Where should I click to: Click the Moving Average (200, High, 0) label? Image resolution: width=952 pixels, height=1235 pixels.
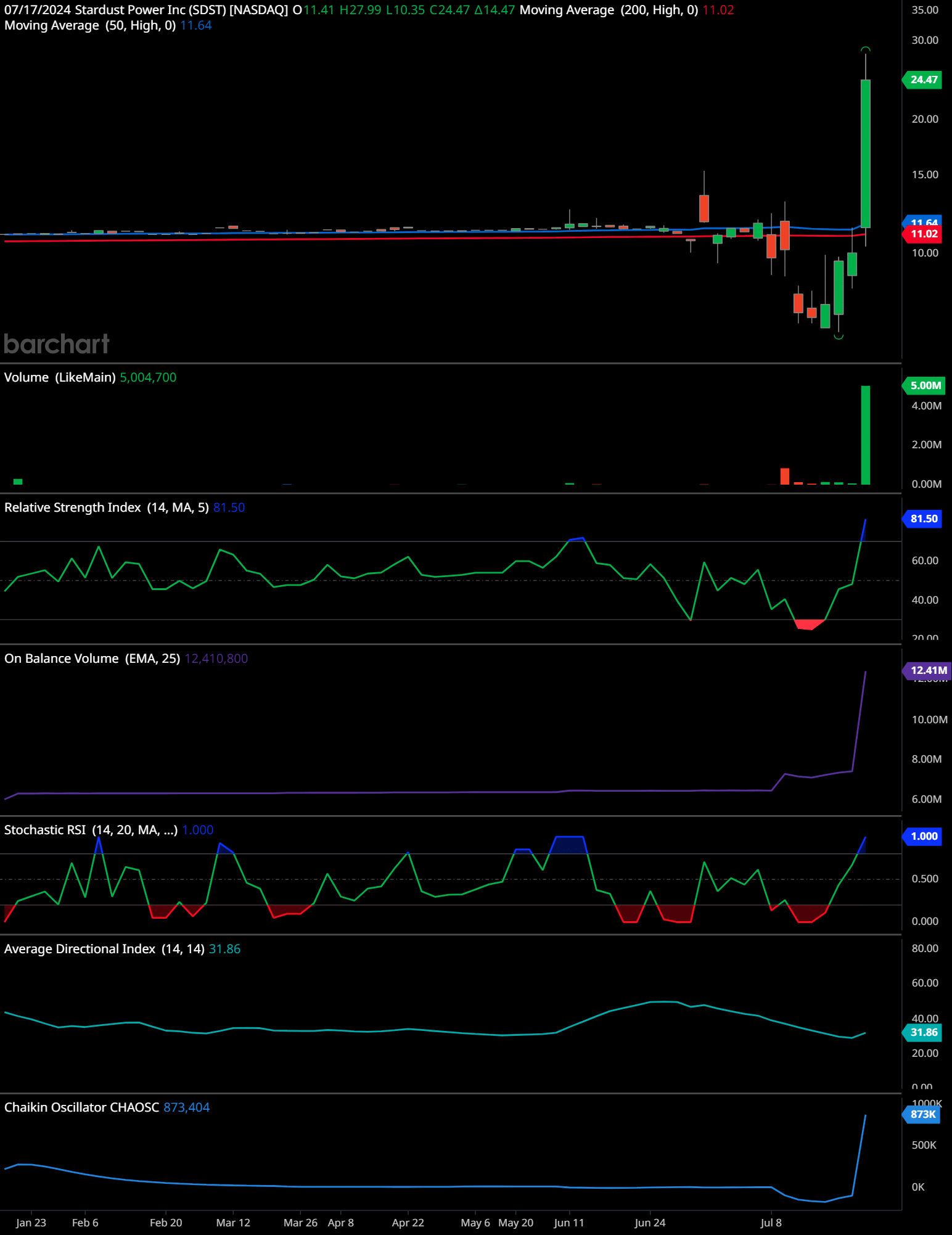609,10
